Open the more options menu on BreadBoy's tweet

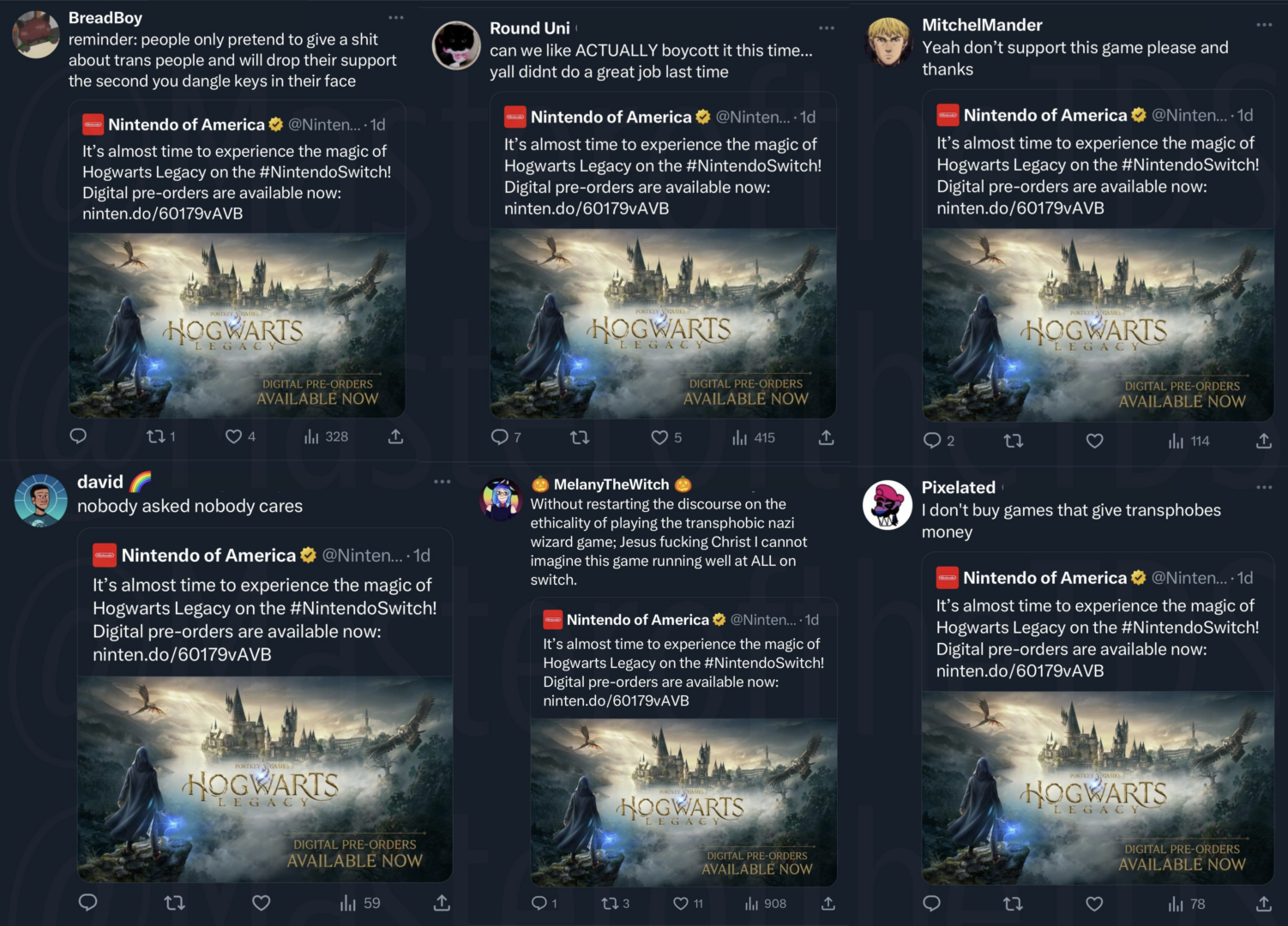click(x=395, y=17)
